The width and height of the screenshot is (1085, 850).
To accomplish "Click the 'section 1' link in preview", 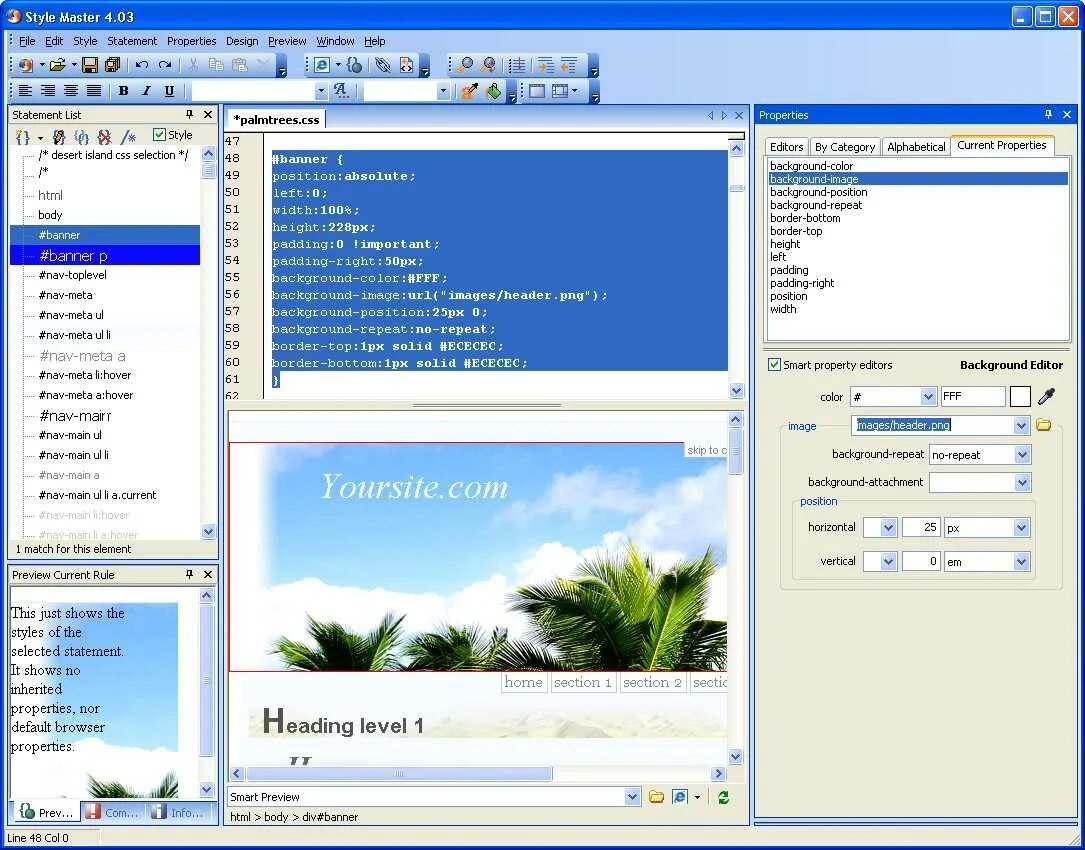I will point(583,682).
